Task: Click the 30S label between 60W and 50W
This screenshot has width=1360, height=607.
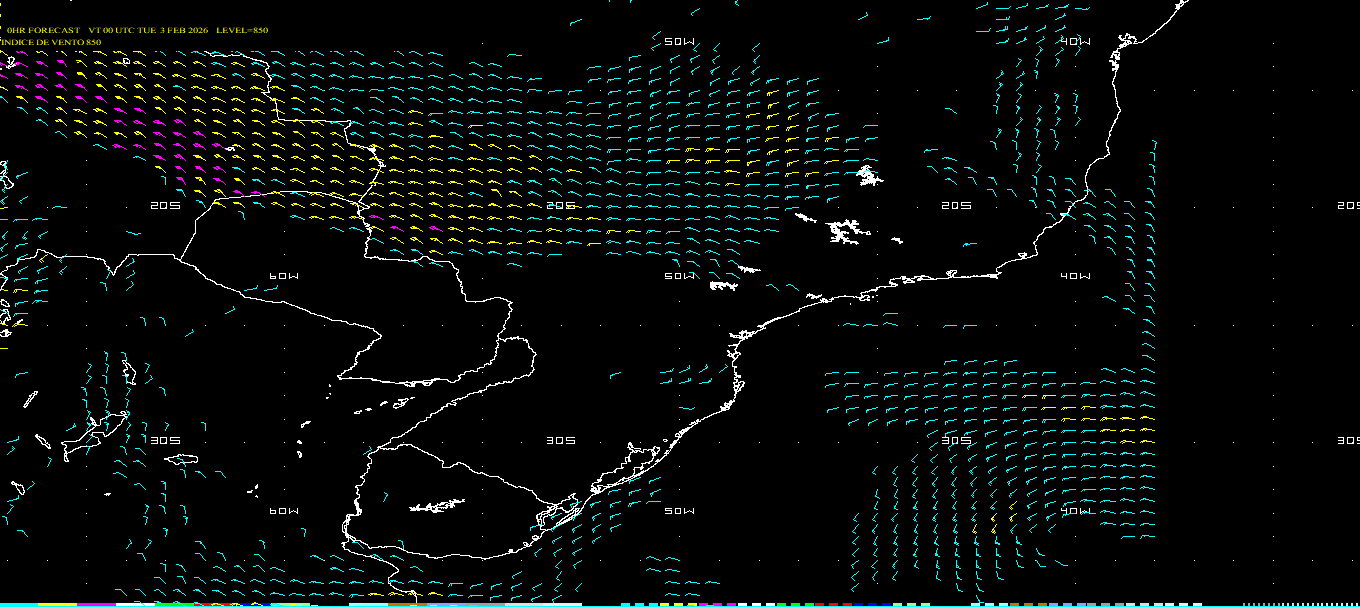Action: tap(561, 441)
